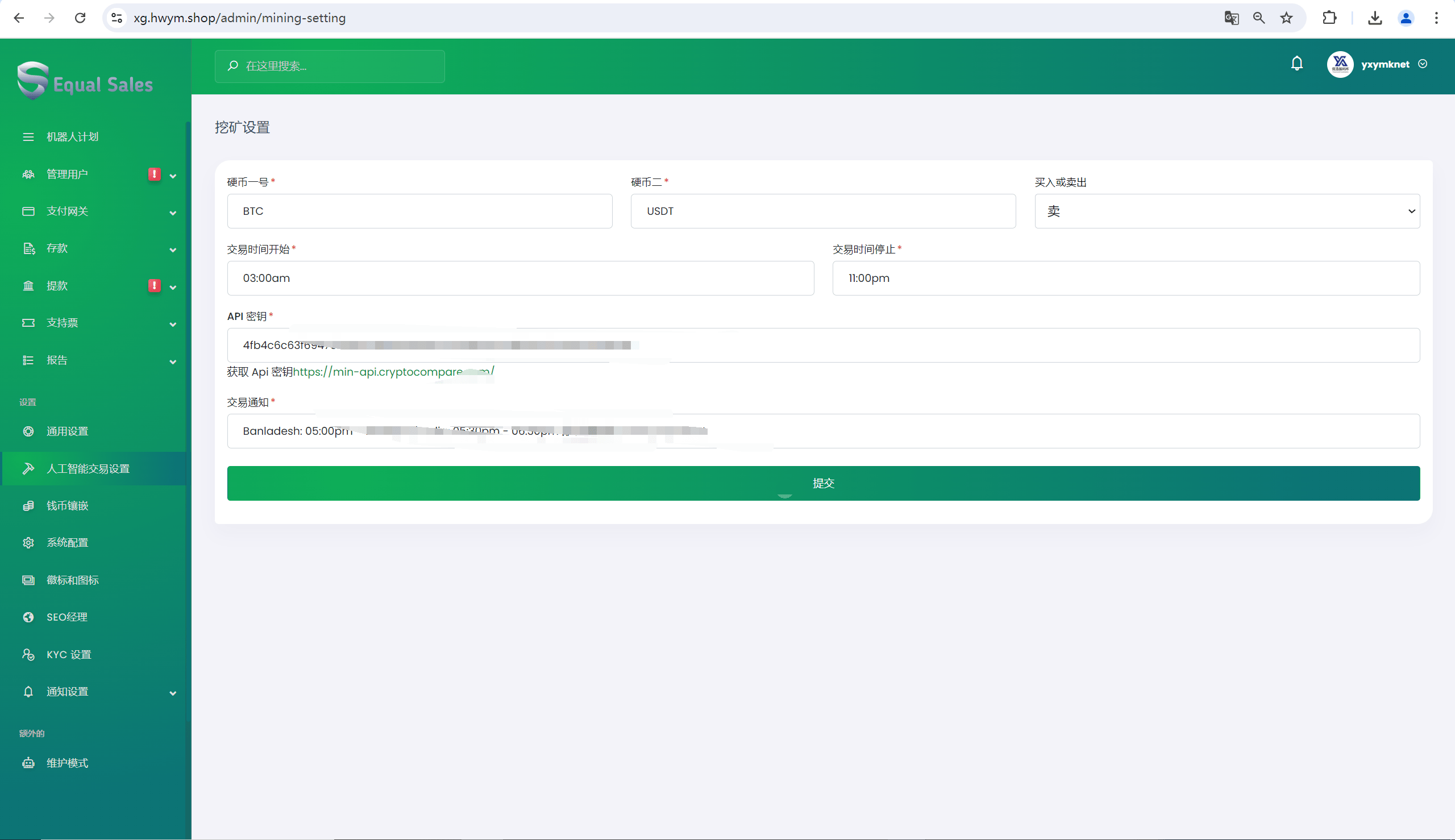Open 机器人计划 menu item
The width and height of the screenshot is (1455, 840).
[x=73, y=137]
